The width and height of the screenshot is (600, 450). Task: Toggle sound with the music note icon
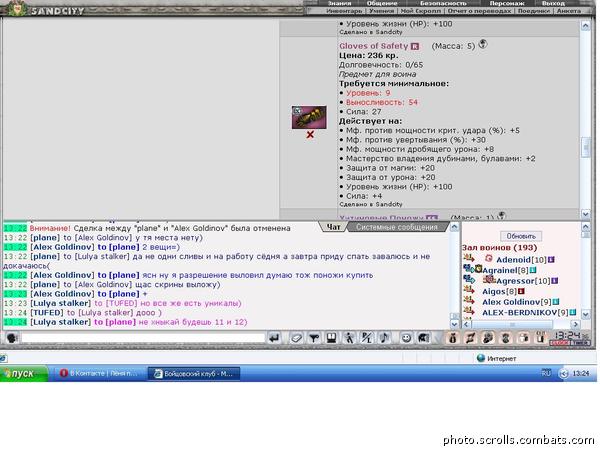385,338
